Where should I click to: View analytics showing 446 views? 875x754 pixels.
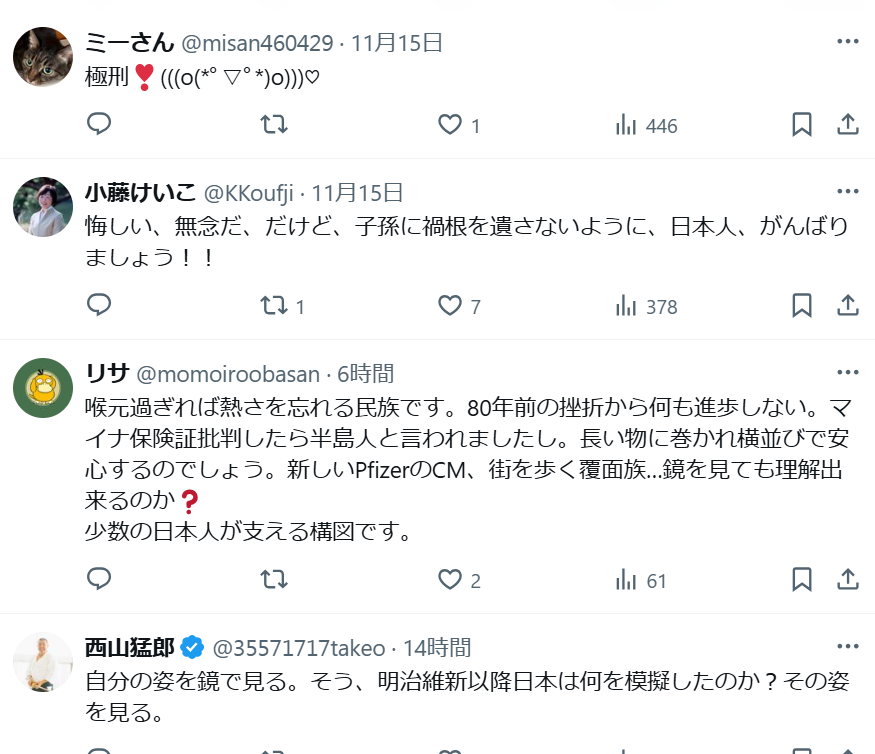pos(646,125)
